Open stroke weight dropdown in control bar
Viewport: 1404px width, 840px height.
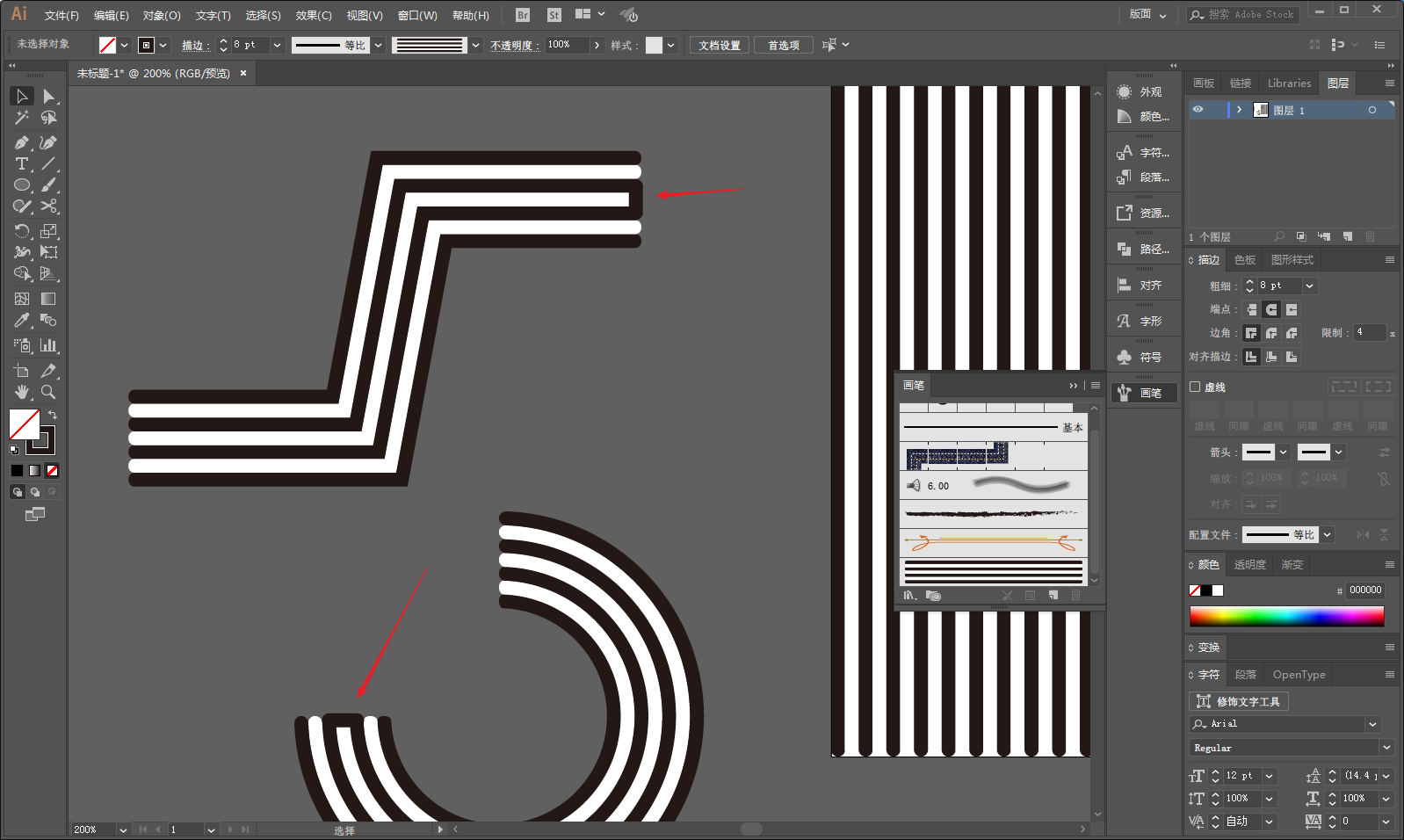click(x=278, y=45)
